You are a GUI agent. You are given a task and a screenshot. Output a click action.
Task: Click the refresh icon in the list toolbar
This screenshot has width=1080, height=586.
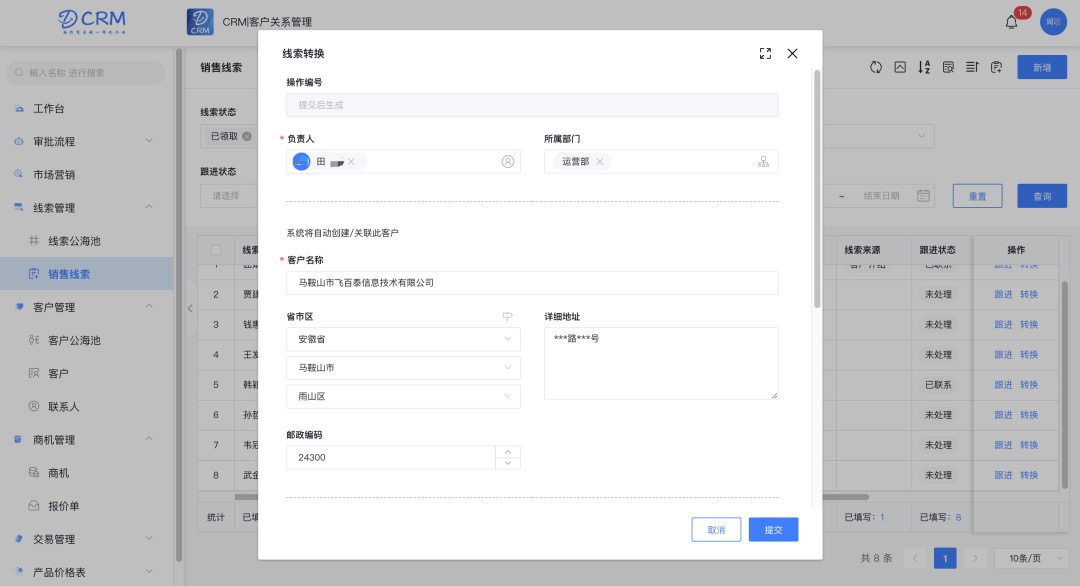coord(875,67)
